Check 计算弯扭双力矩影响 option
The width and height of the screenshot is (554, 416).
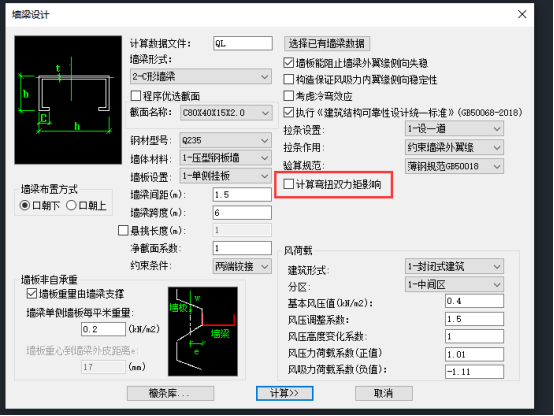tap(289, 184)
